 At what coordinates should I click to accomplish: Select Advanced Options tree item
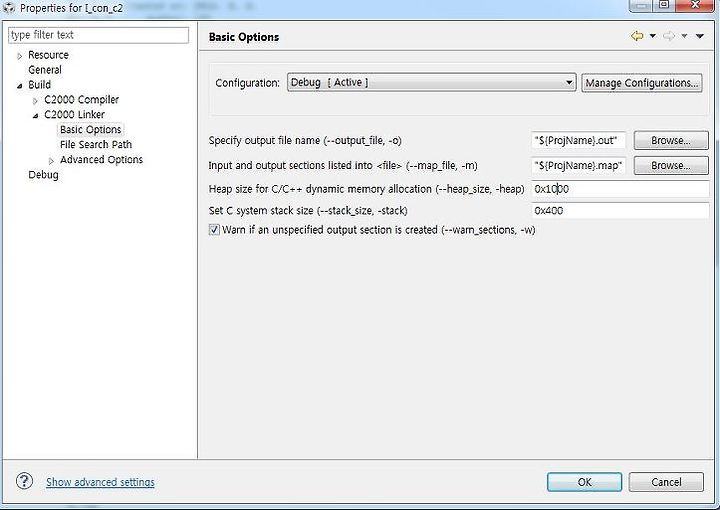(x=101, y=160)
